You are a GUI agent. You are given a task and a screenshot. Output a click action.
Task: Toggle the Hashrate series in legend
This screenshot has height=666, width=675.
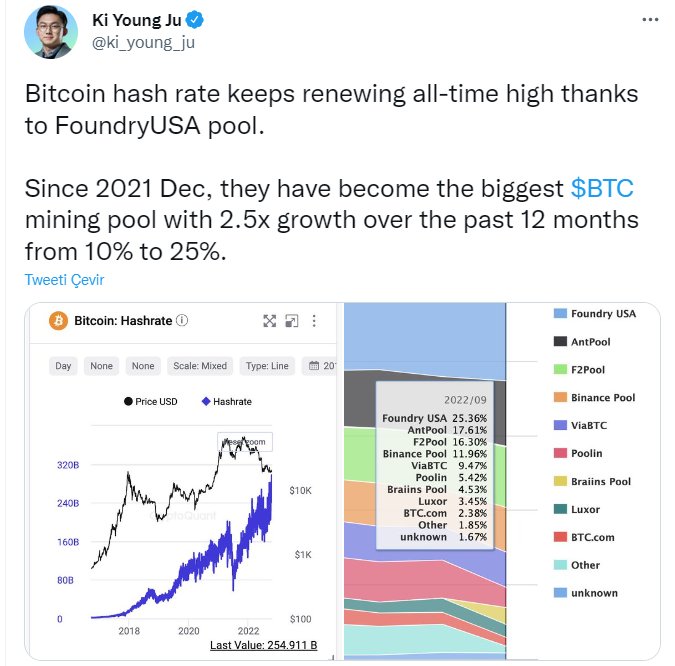[x=226, y=401]
